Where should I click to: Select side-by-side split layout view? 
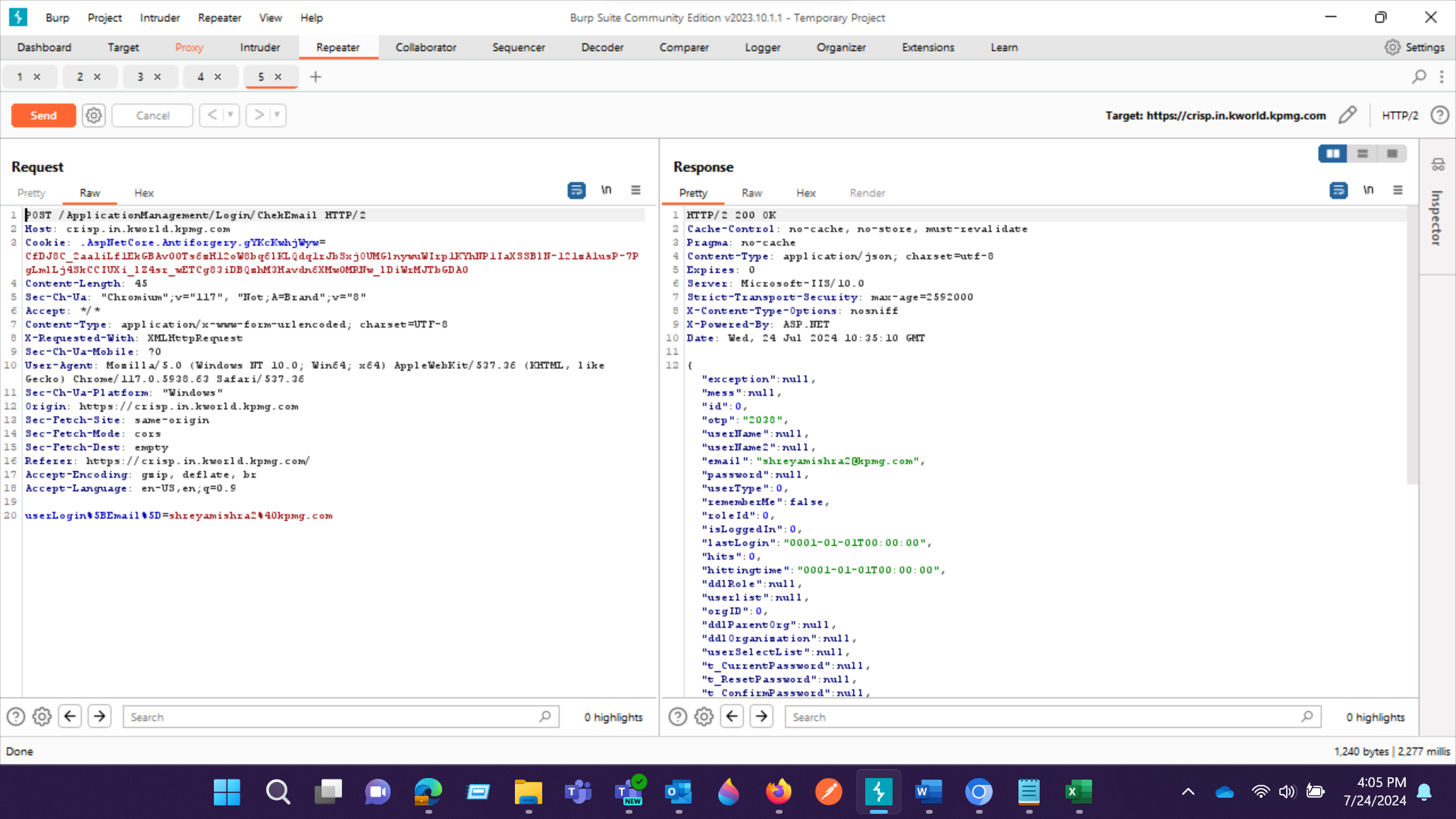1332,154
